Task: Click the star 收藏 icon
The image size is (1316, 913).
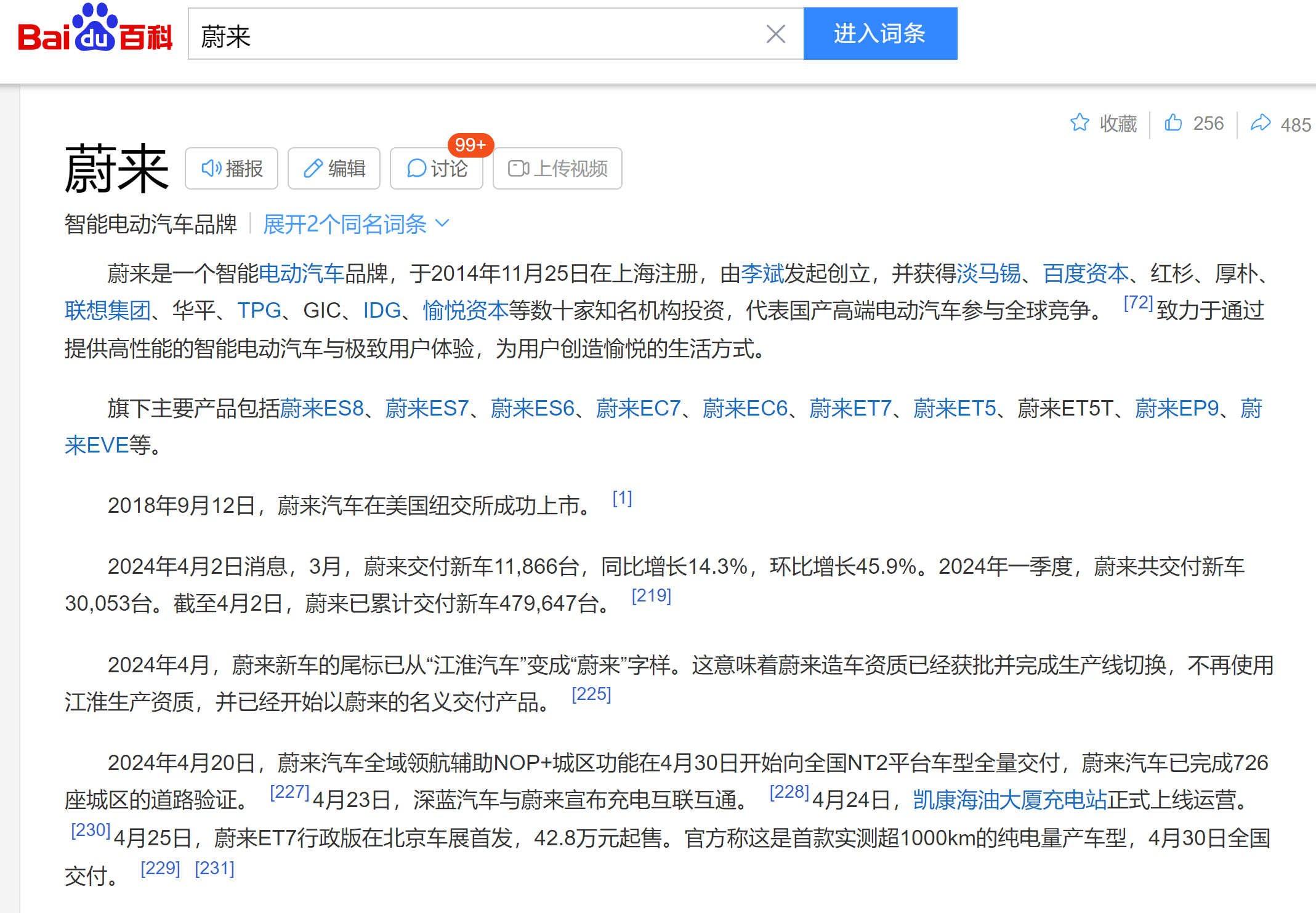Action: coord(1080,123)
